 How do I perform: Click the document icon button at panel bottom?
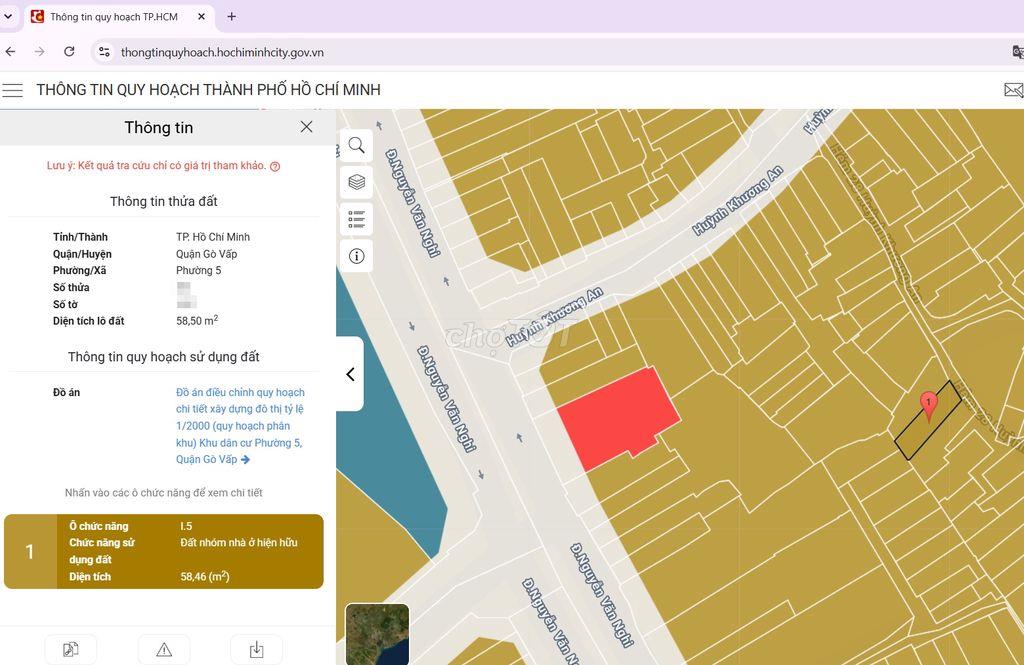(71, 649)
